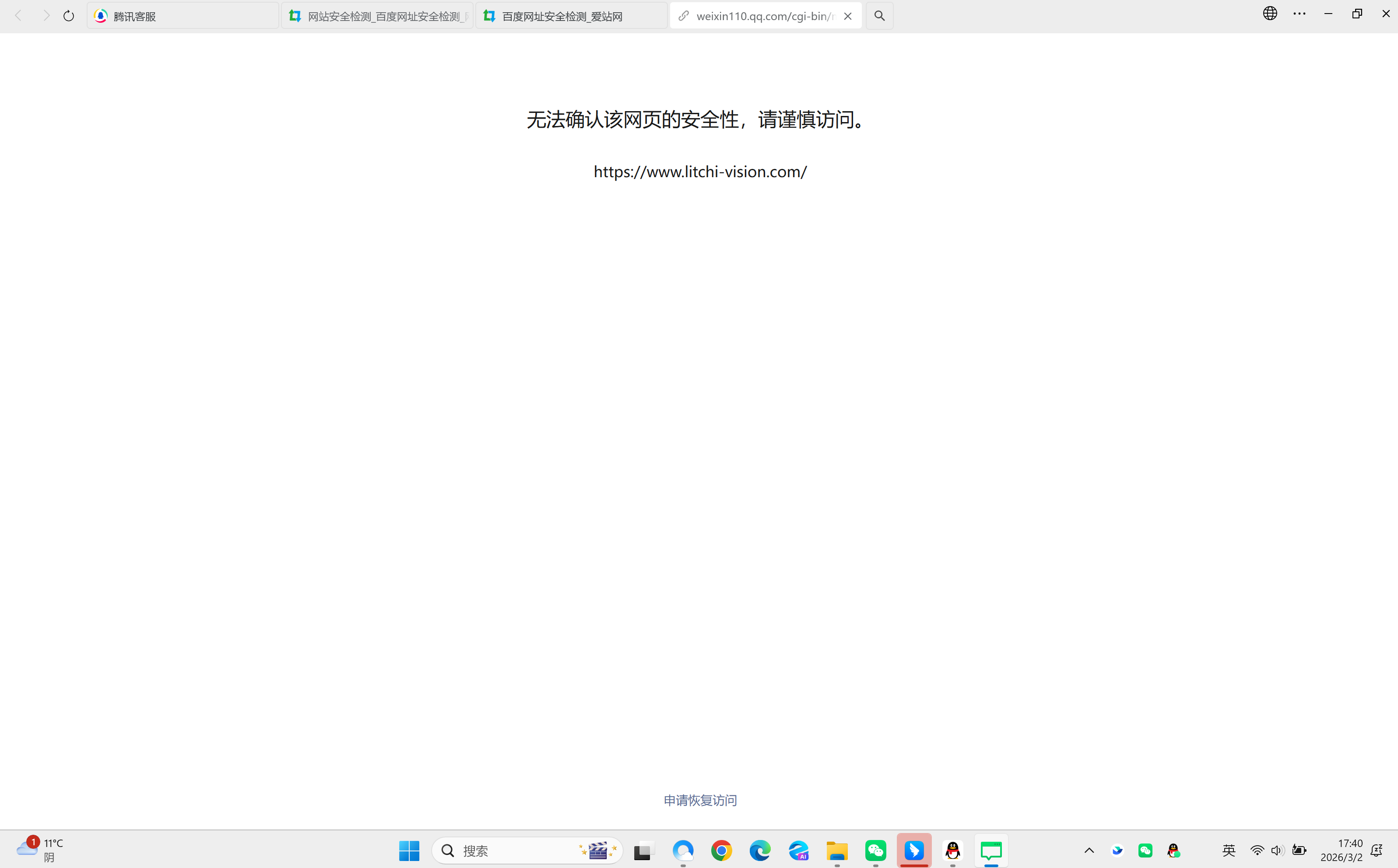Open WeChat from the taskbar
The width and height of the screenshot is (1398, 868).
[x=875, y=850]
